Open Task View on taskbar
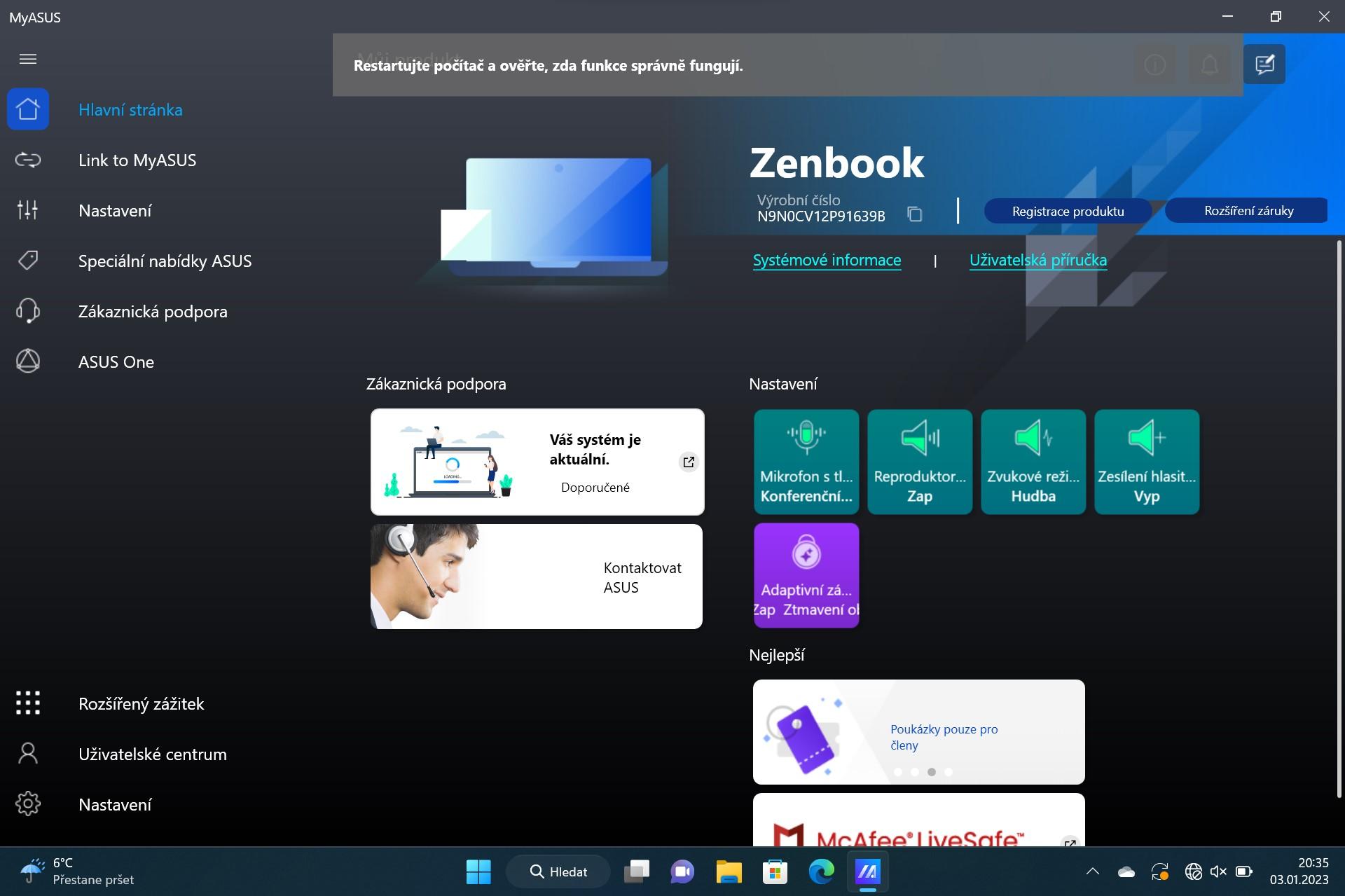Screen dimensions: 1345x896 (x=637, y=871)
